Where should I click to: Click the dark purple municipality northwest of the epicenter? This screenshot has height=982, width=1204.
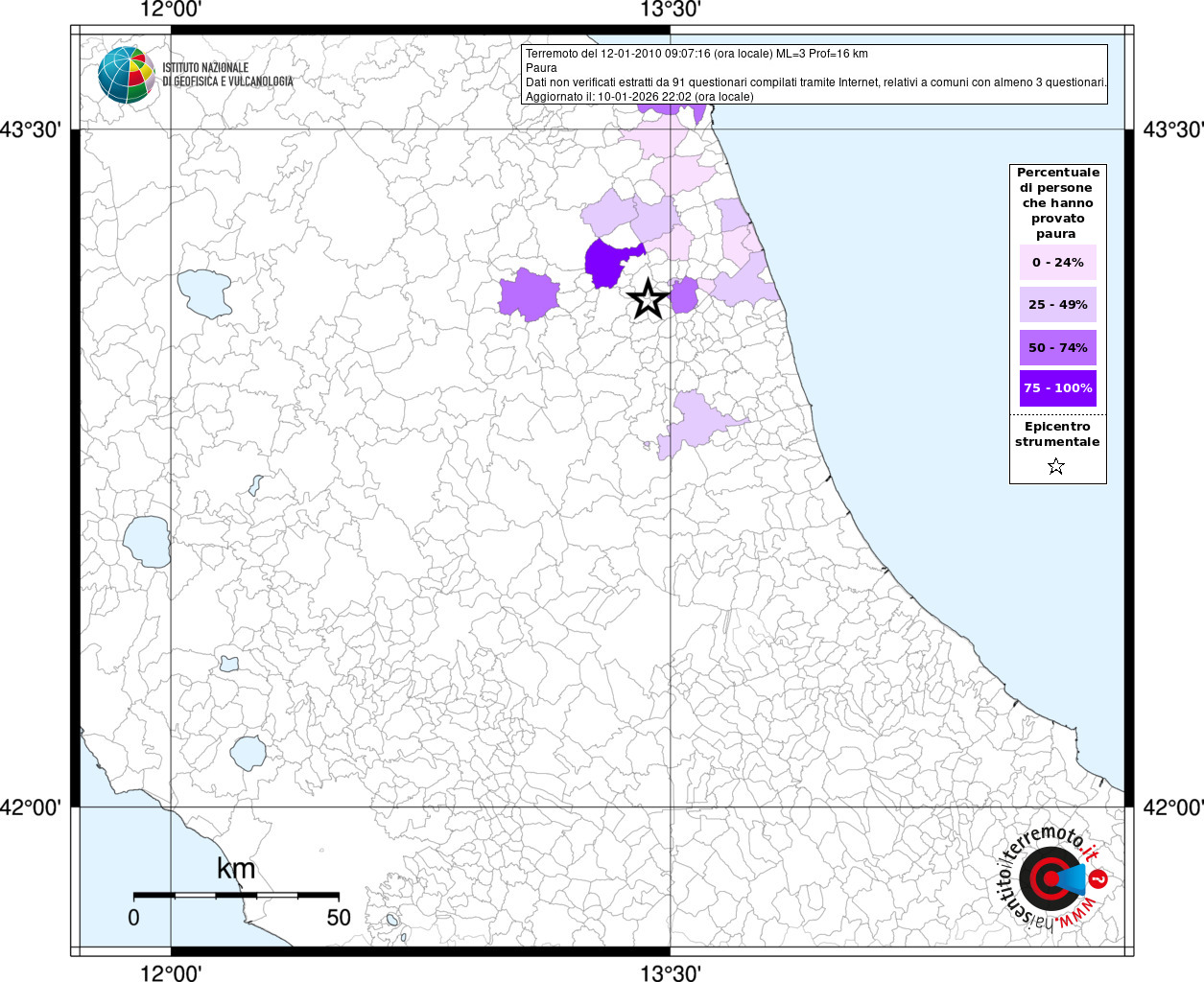[608, 263]
